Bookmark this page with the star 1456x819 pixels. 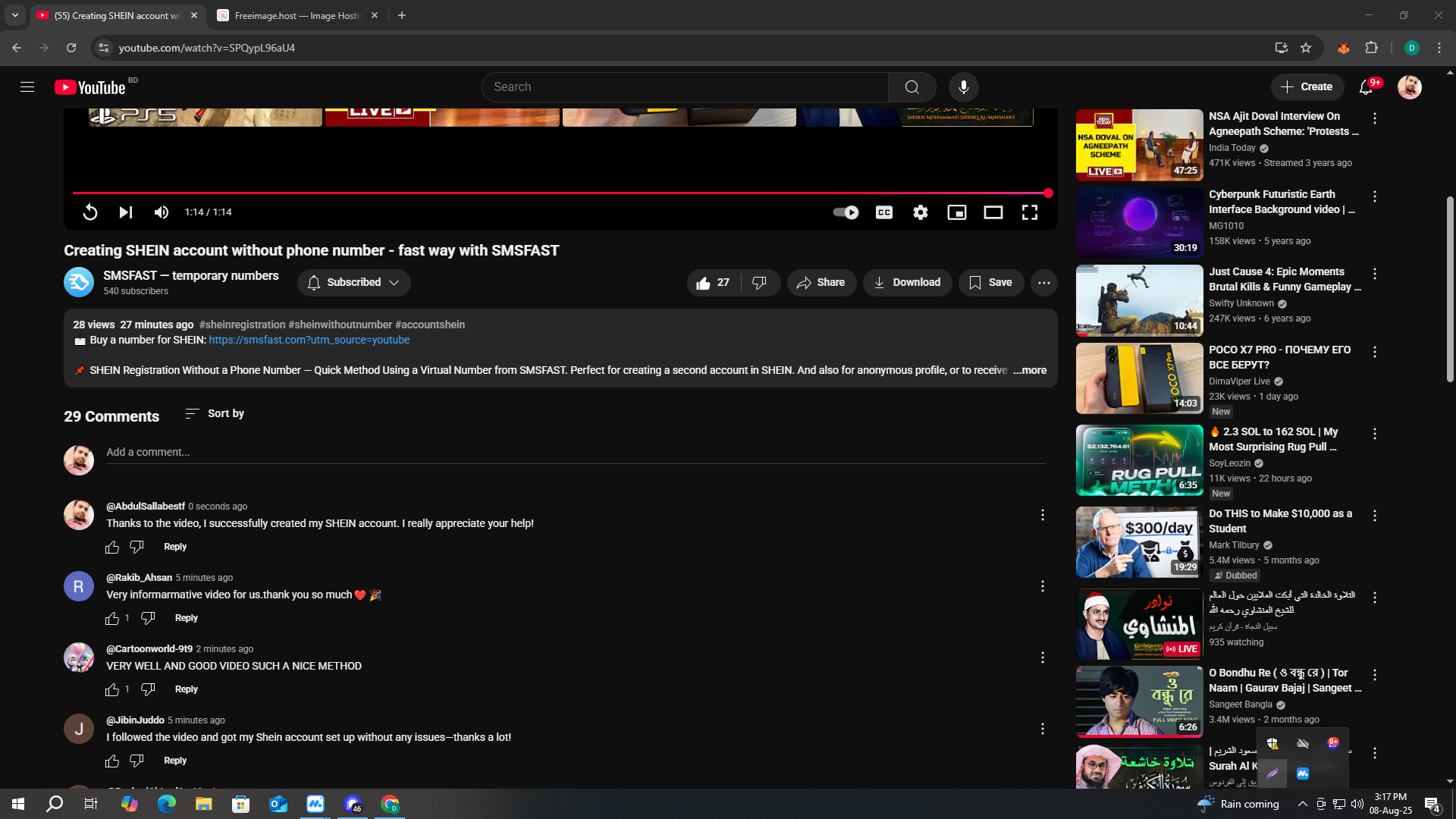point(1306,48)
